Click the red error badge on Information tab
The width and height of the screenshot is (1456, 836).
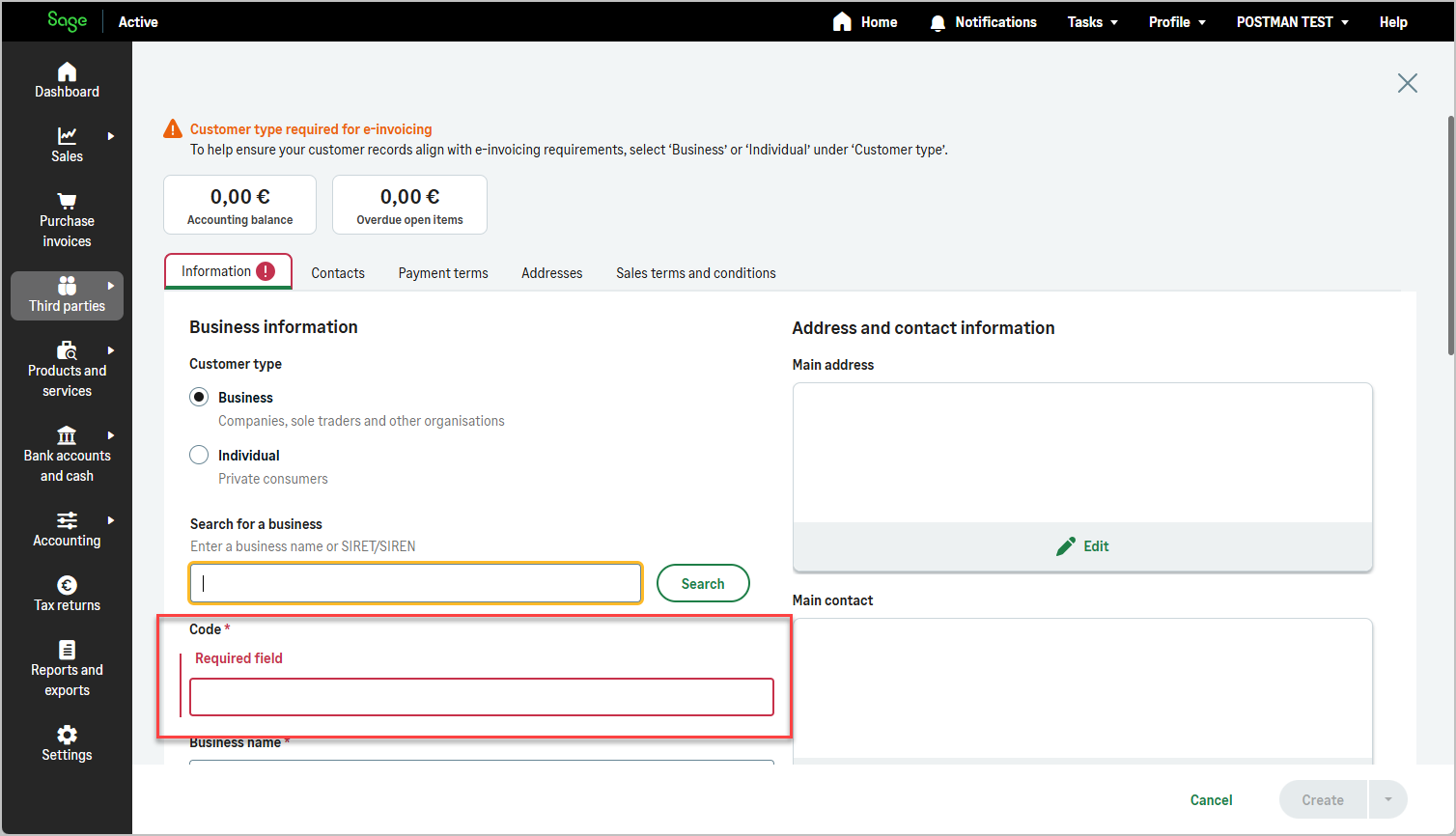(x=266, y=271)
